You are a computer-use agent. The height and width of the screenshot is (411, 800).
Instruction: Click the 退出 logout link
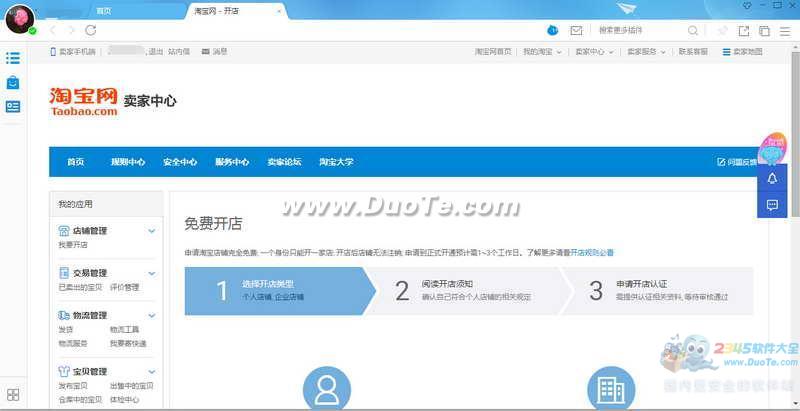156,52
